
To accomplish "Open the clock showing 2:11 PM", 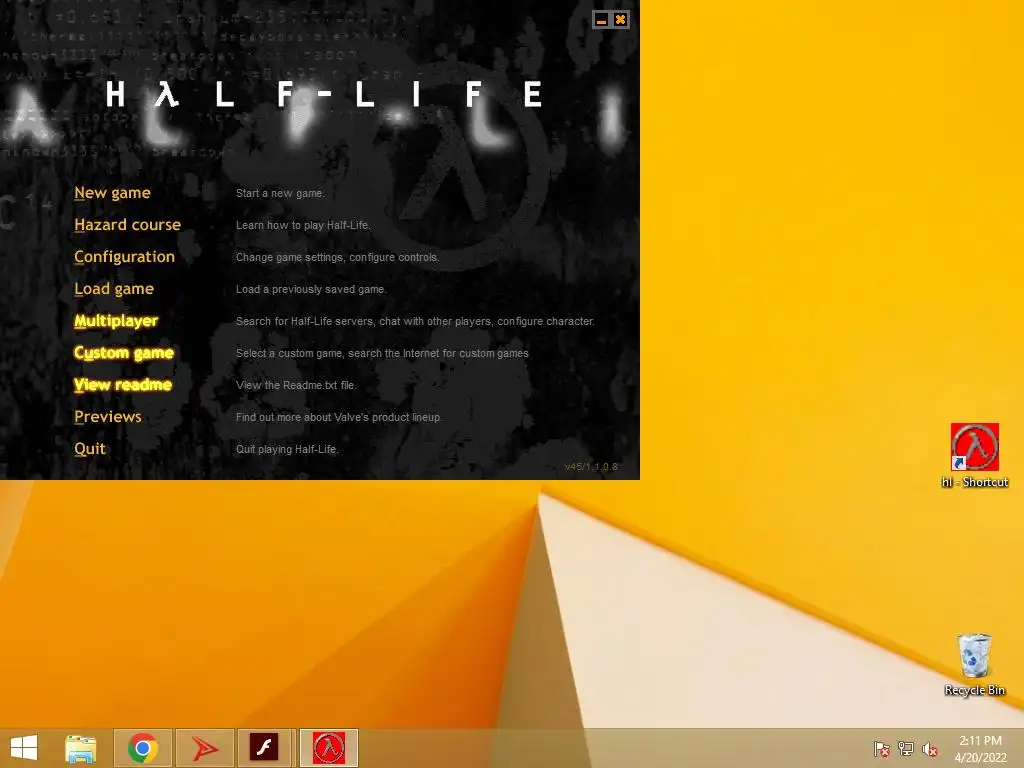I will click(x=980, y=749).
